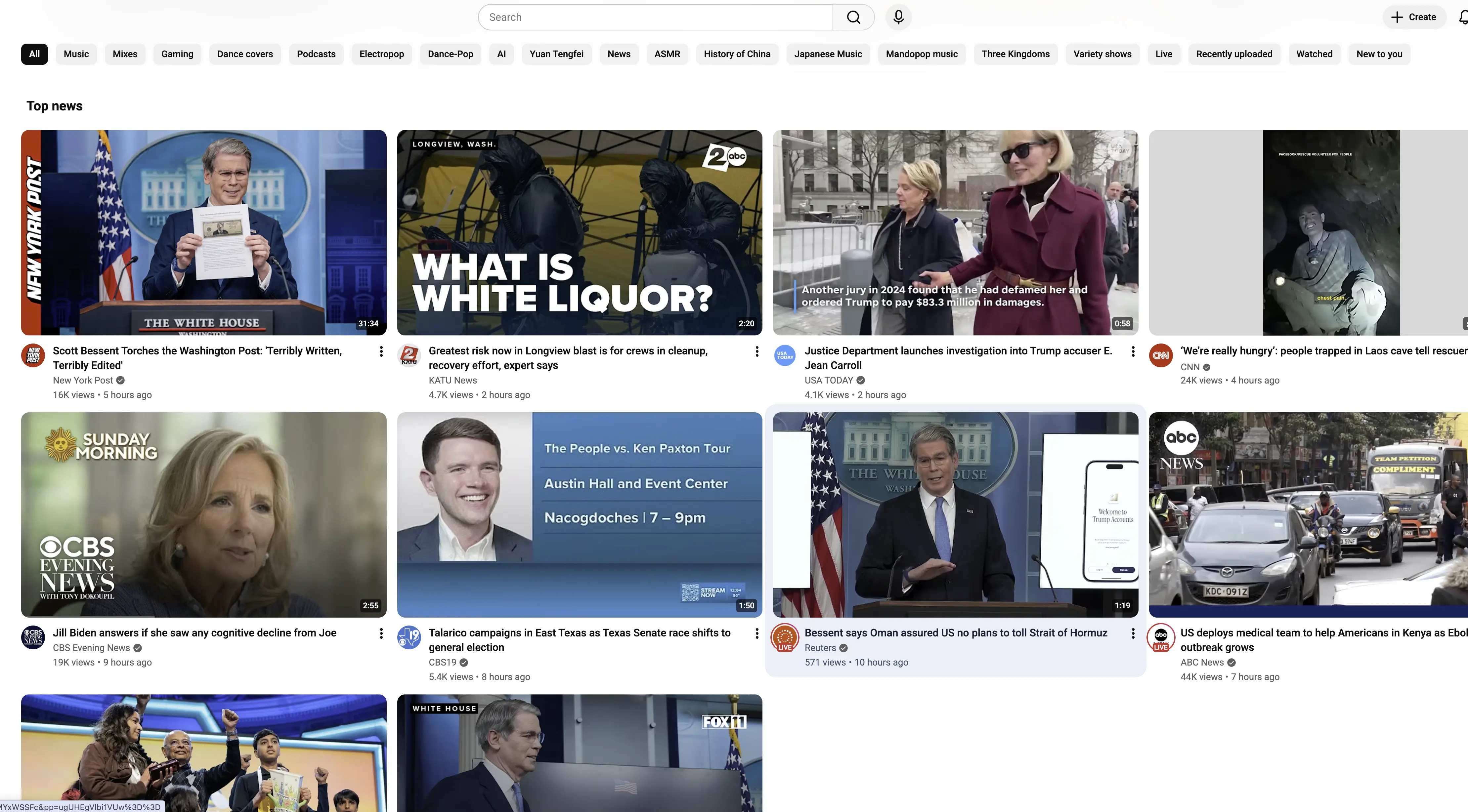
Task: Click the search magnifier button
Action: [x=853, y=17]
